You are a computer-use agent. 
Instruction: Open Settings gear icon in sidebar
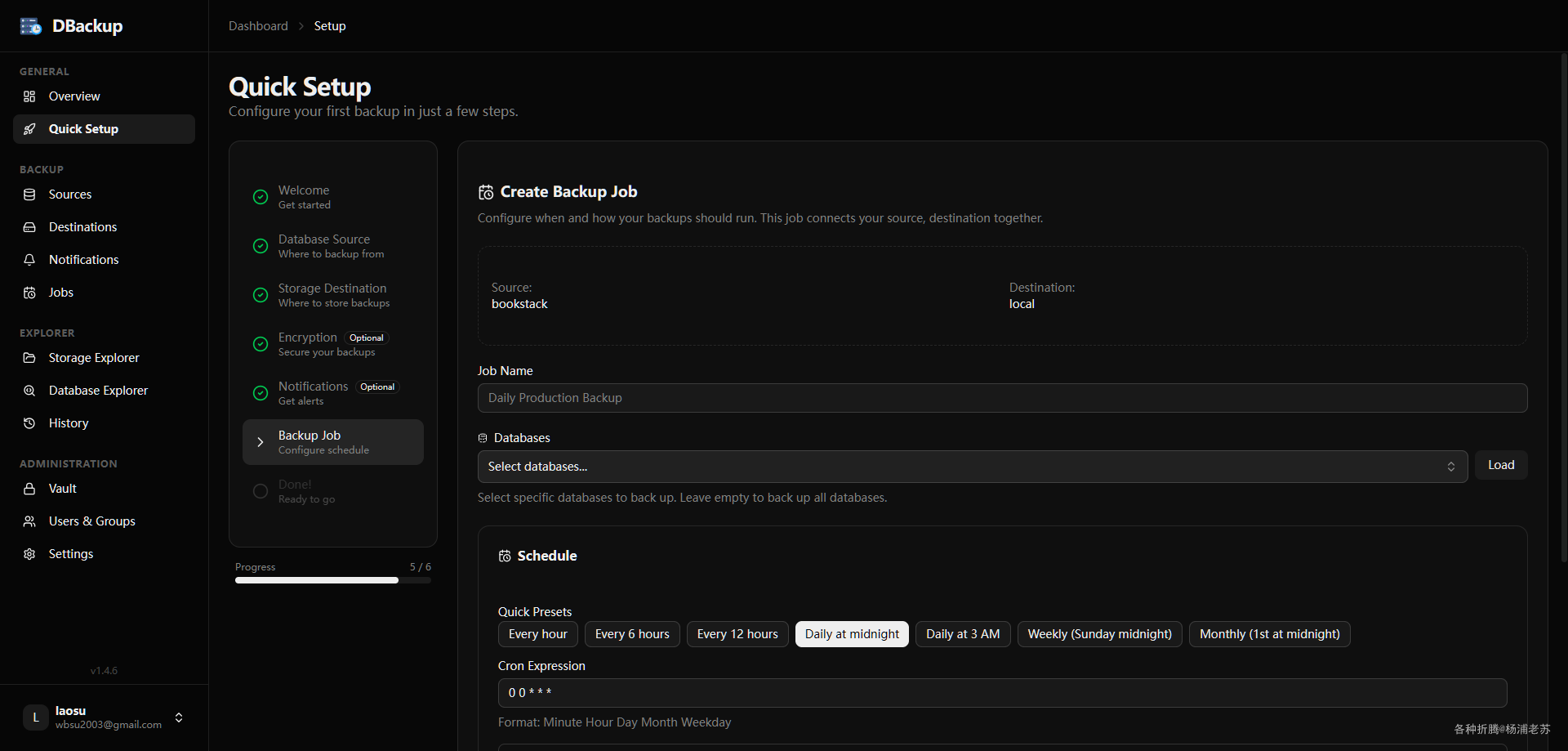[29, 554]
